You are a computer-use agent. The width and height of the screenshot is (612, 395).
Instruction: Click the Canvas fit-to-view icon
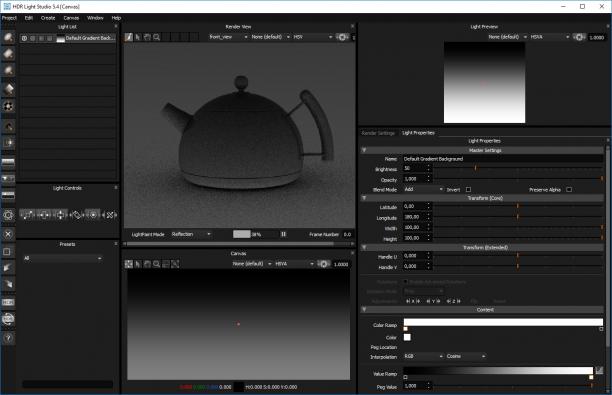[x=175, y=264]
